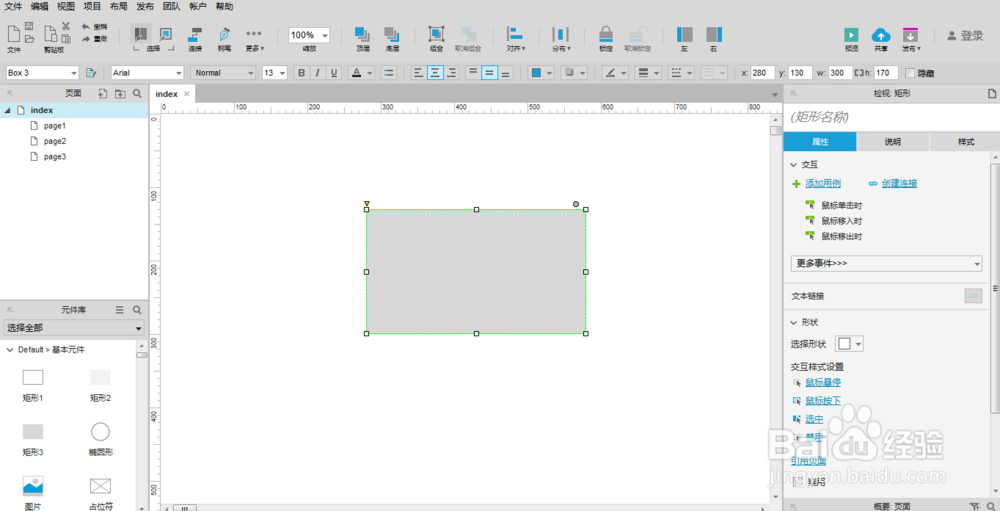Viewport: 1000px width, 511px height.
Task: Click the new file icon
Action: [x=13, y=33]
